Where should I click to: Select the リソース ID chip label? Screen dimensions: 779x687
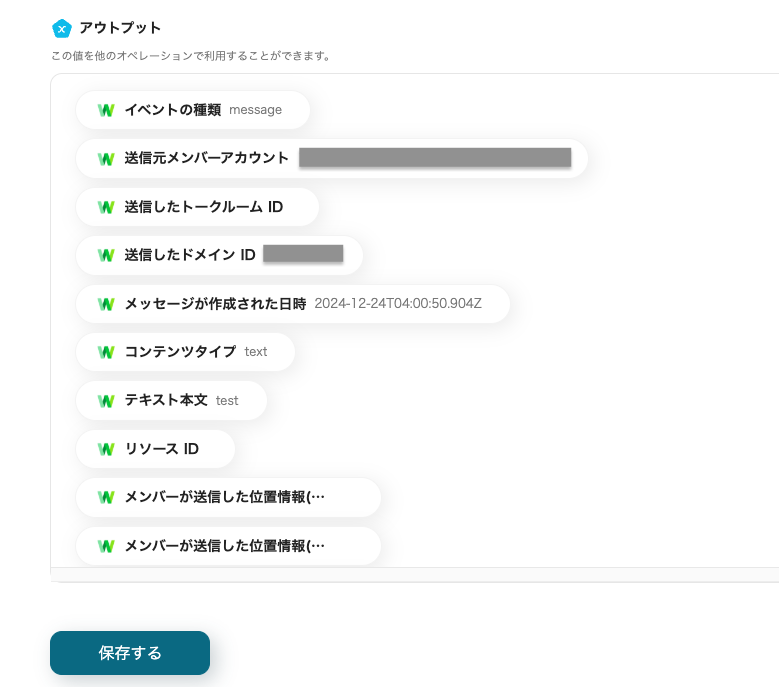pos(161,449)
